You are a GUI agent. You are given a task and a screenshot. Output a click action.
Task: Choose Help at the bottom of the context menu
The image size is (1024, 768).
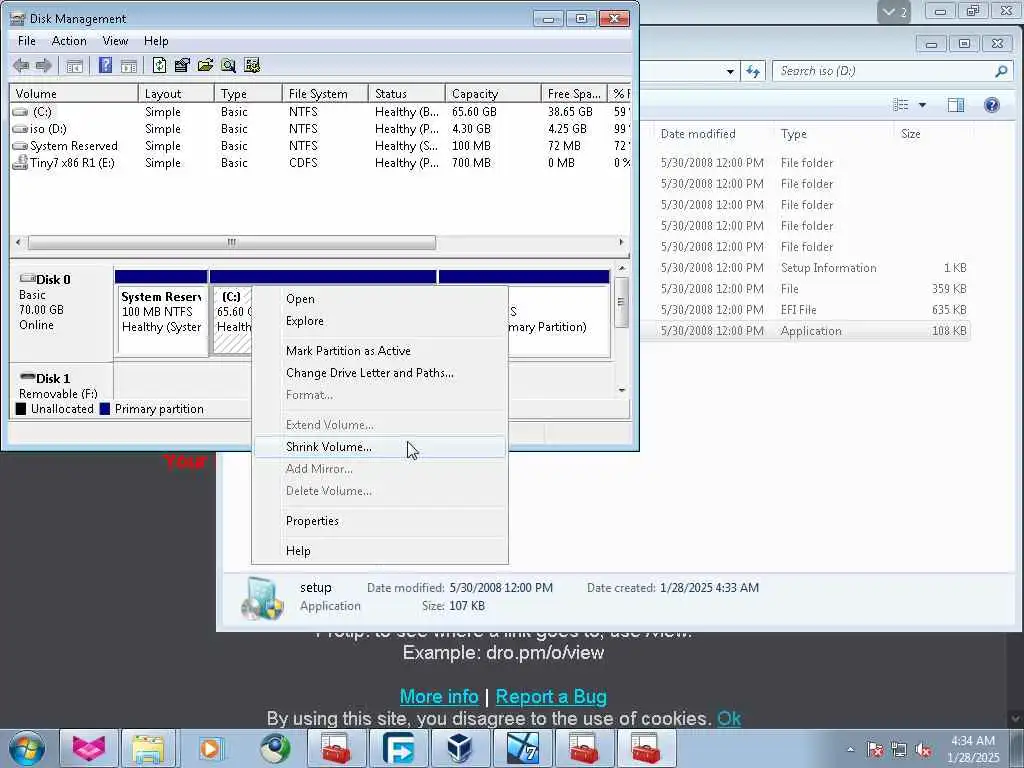(x=379, y=551)
